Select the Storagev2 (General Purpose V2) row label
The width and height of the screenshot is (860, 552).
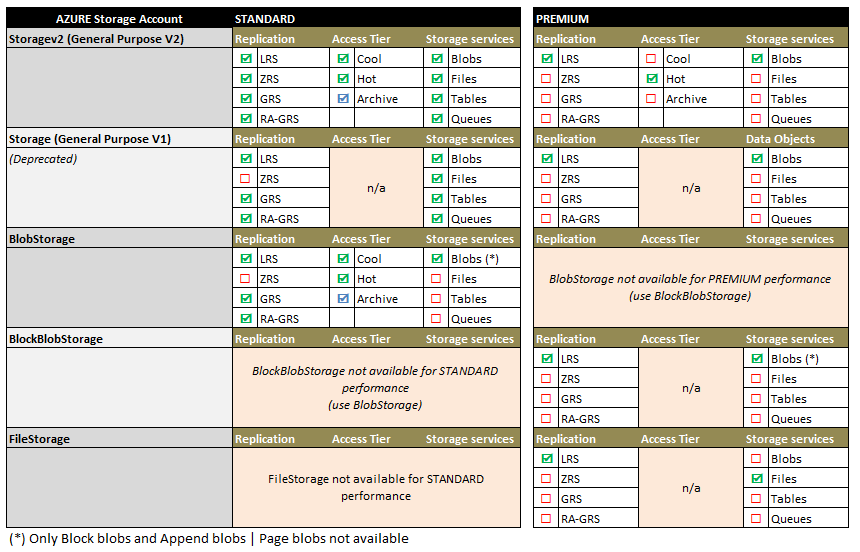(95, 38)
